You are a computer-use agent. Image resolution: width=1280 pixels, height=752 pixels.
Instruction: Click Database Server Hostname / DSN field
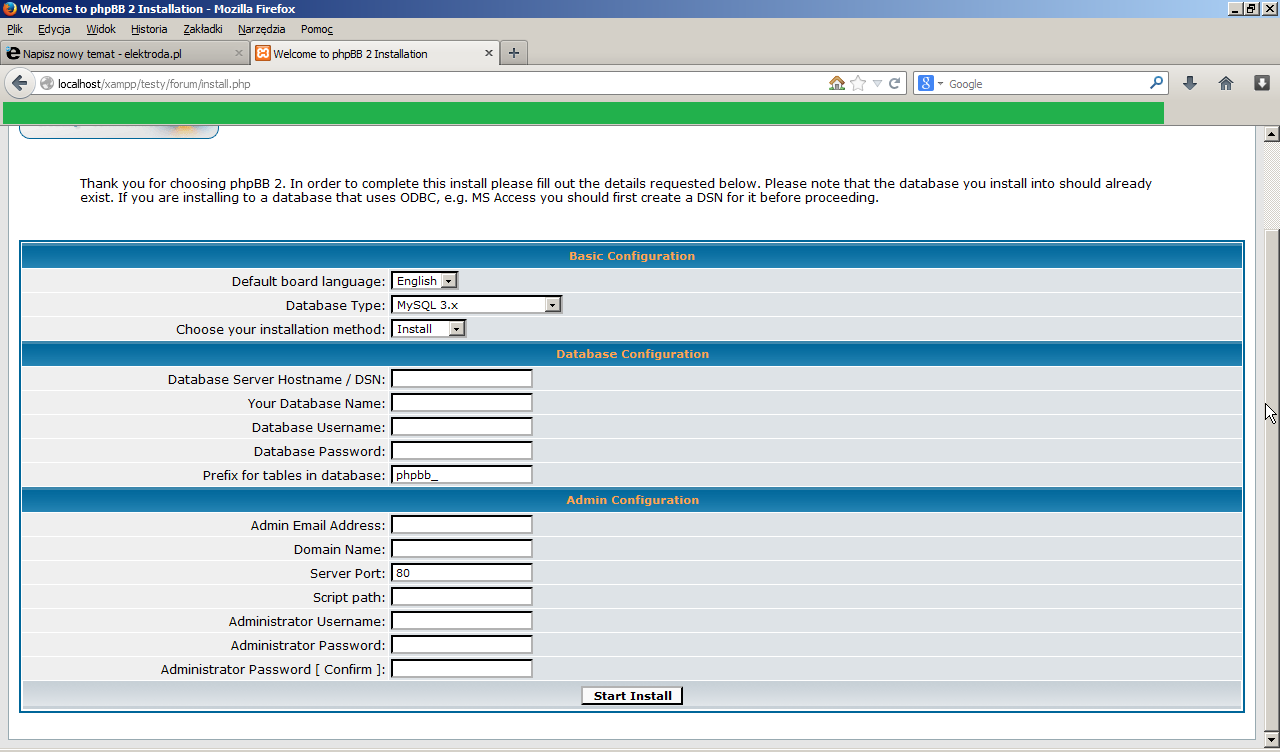[462, 379]
